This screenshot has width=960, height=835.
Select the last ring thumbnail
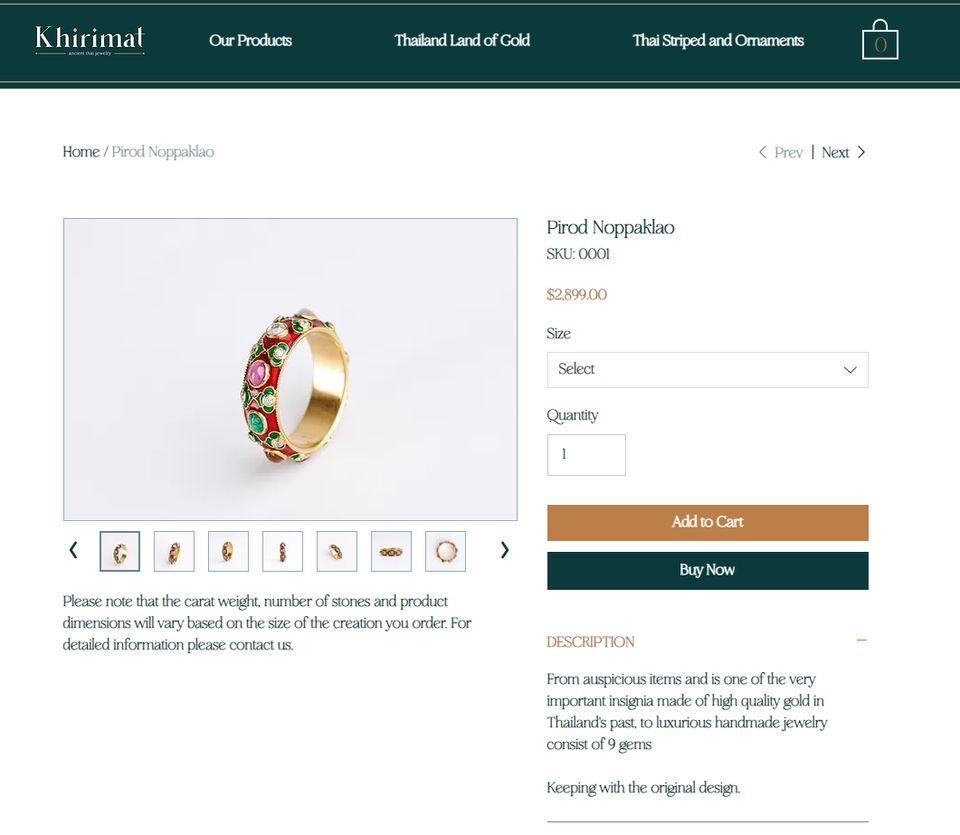point(445,551)
